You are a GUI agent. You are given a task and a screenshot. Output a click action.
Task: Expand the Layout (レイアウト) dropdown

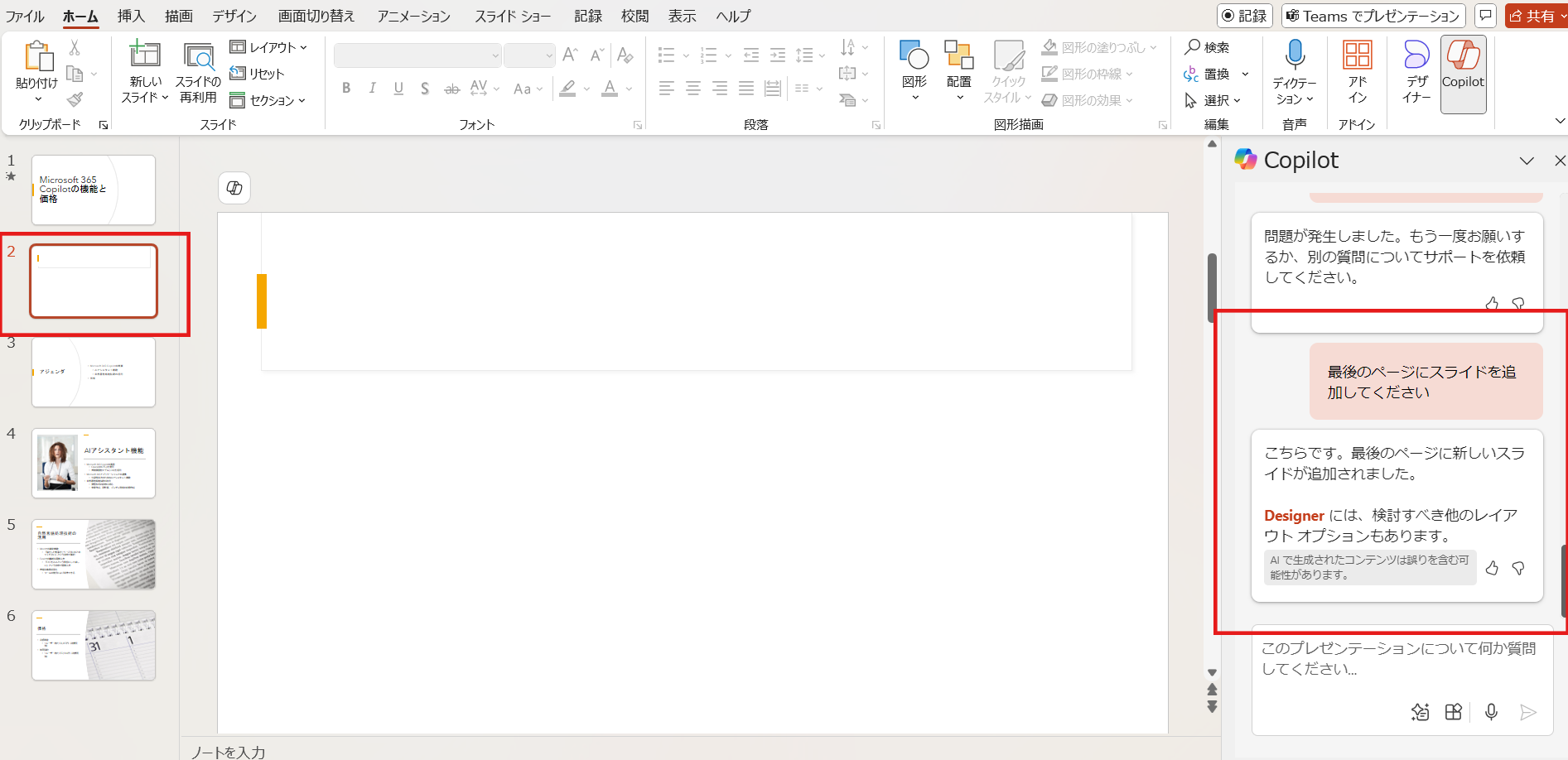pyautogui.click(x=268, y=47)
